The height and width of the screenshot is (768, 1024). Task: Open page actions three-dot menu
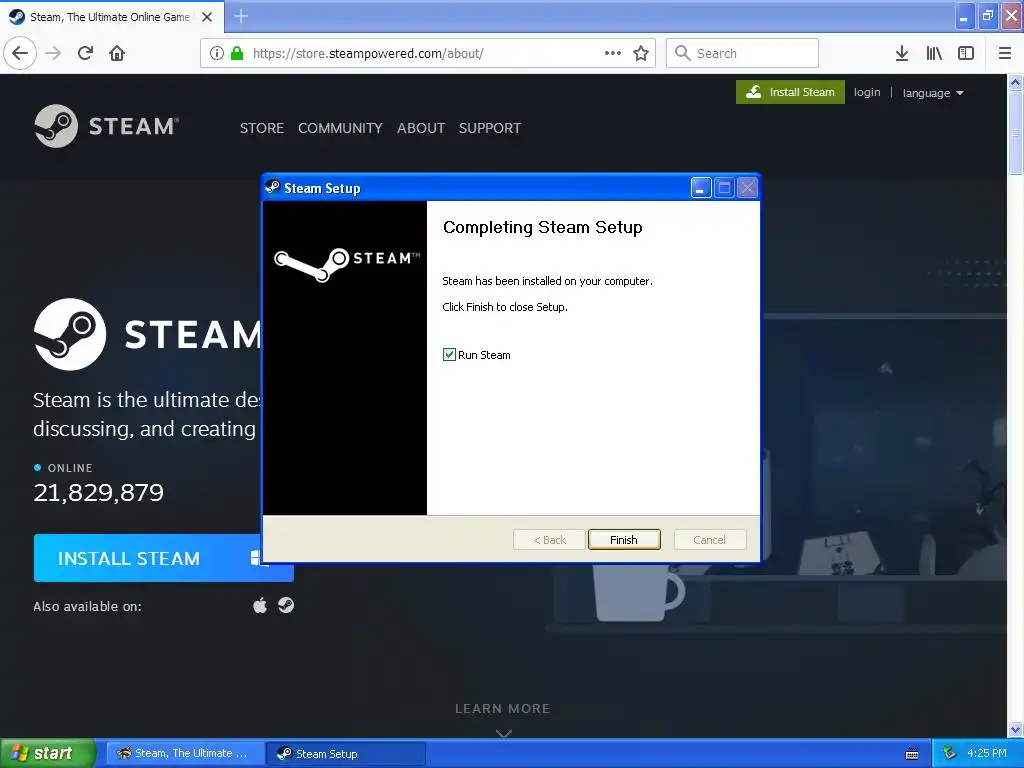click(613, 53)
